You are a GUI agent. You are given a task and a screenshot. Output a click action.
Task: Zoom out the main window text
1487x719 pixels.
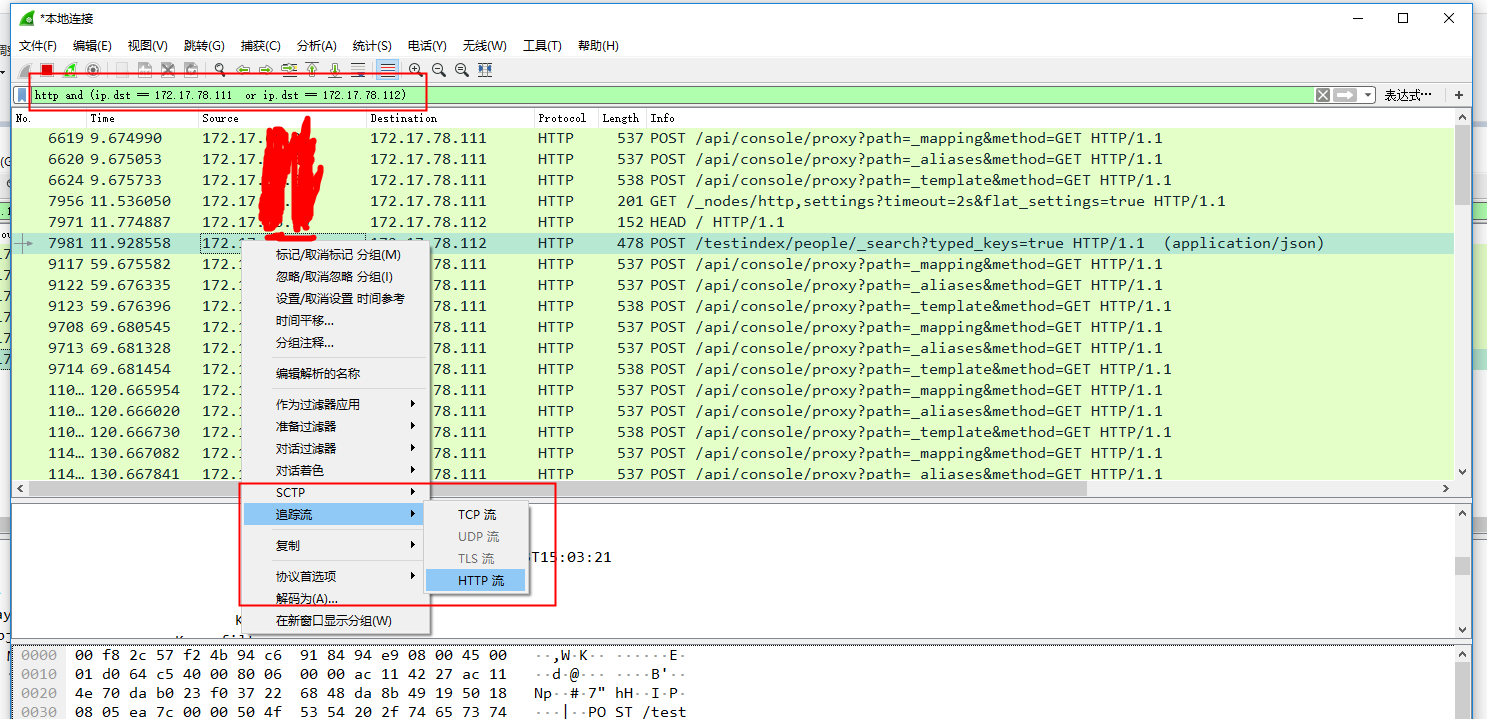click(x=438, y=70)
